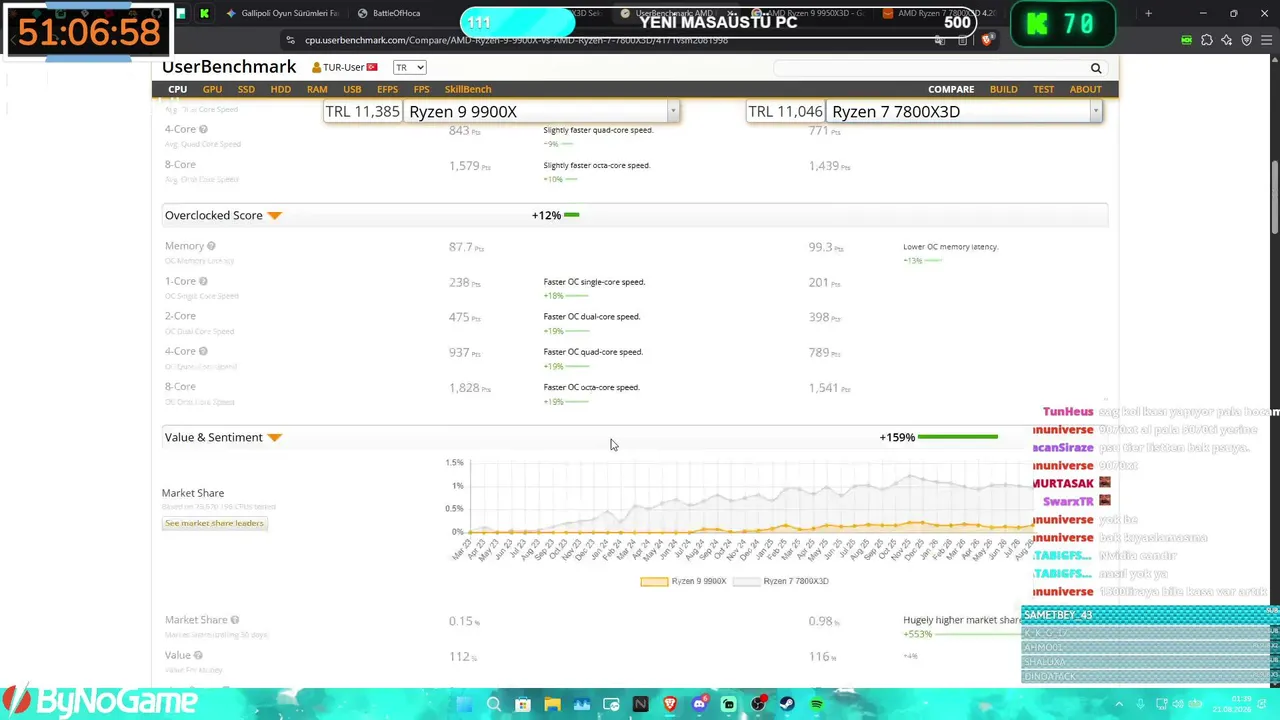The width and height of the screenshot is (1280, 720).
Task: Click the site info icon in address bar
Action: (290, 40)
